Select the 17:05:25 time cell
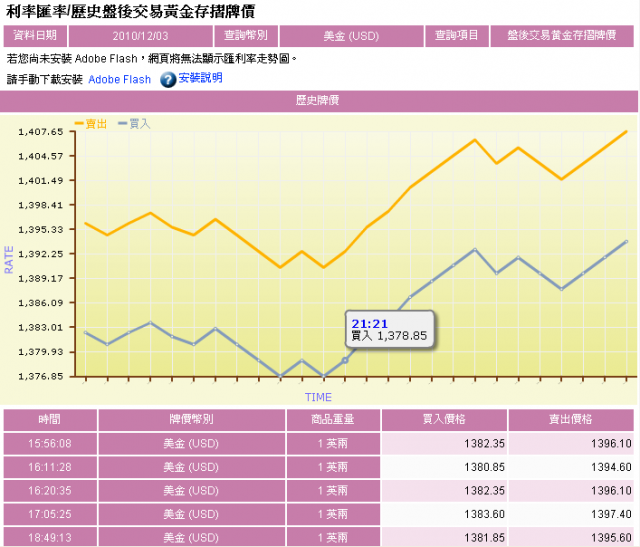This screenshot has height=547, width=640. [50, 515]
